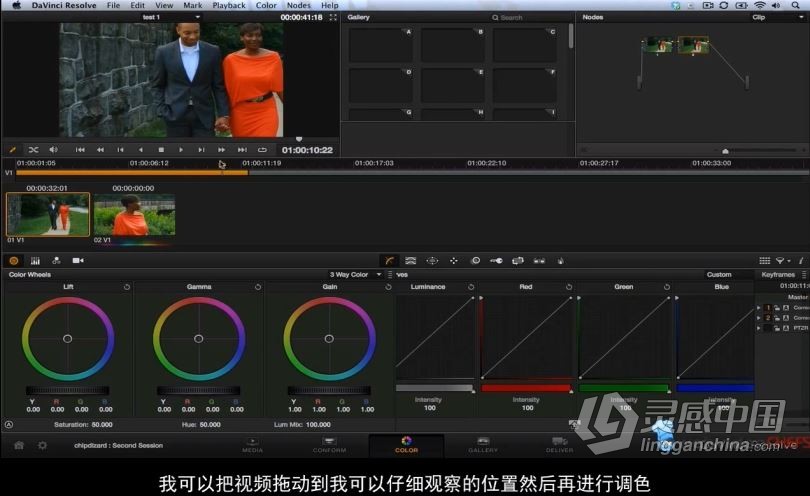Open the Sizing palette icon
This screenshot has height=496, width=810.
click(518, 261)
